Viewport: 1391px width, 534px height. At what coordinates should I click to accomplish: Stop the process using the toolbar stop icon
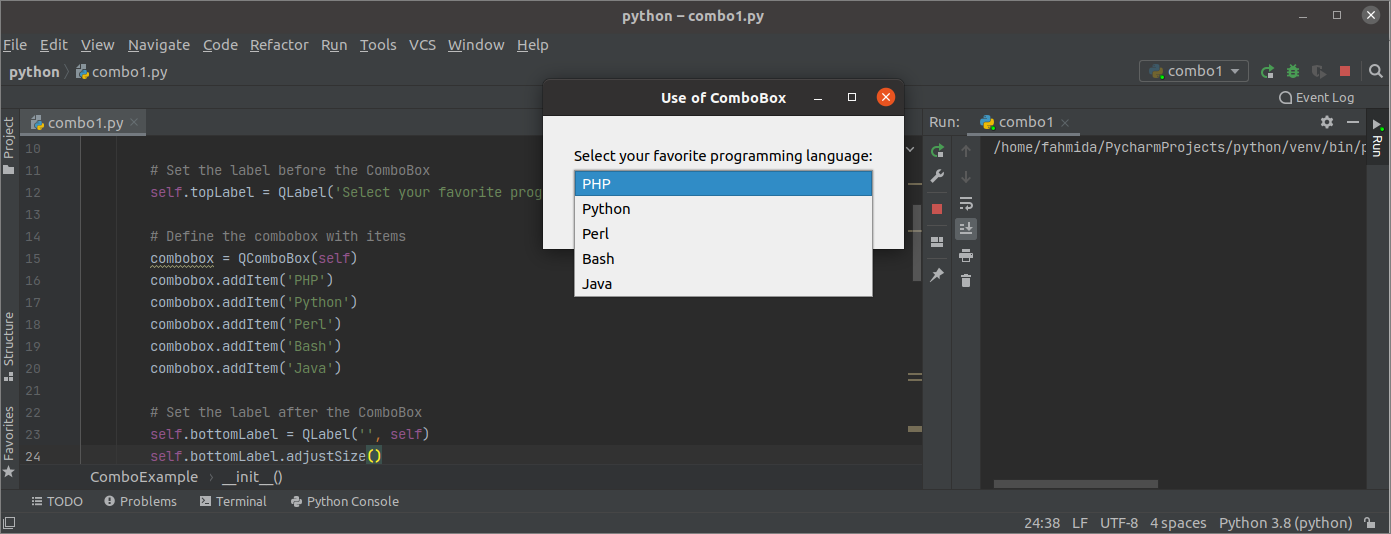coord(1345,71)
